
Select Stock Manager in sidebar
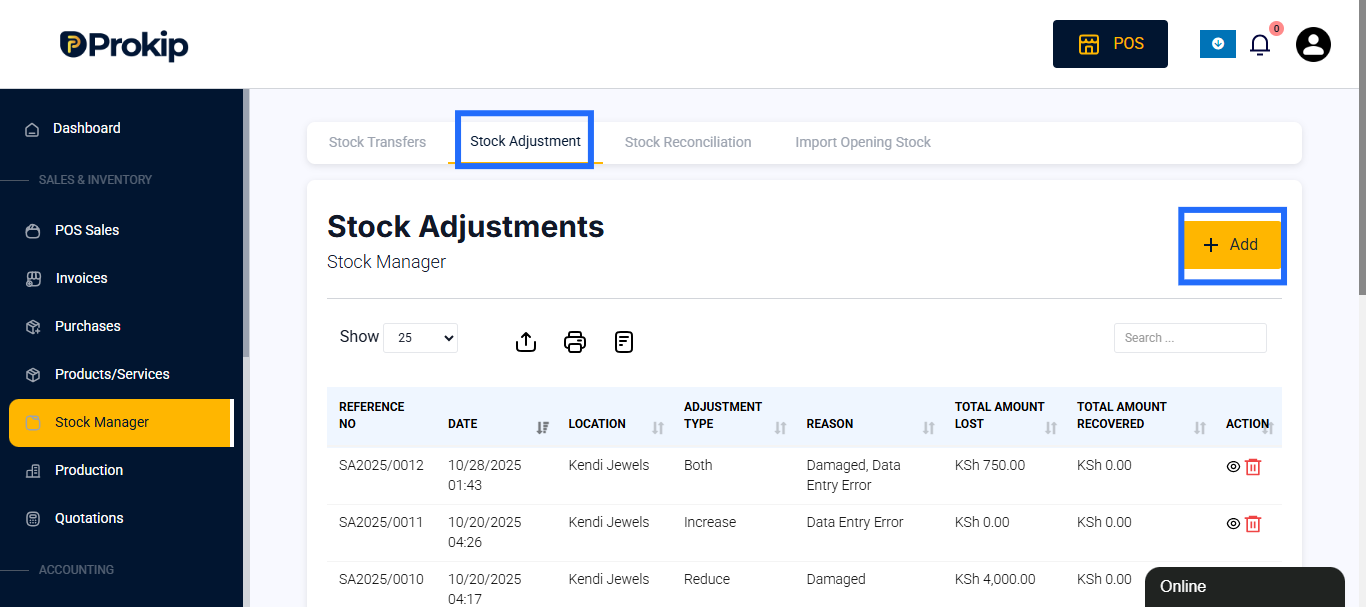click(121, 422)
